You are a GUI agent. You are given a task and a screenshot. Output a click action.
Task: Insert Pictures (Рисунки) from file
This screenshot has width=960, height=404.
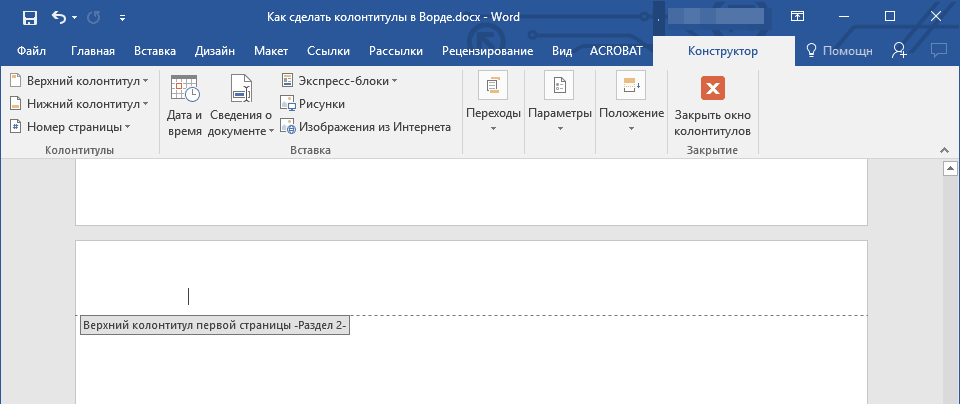(313, 103)
